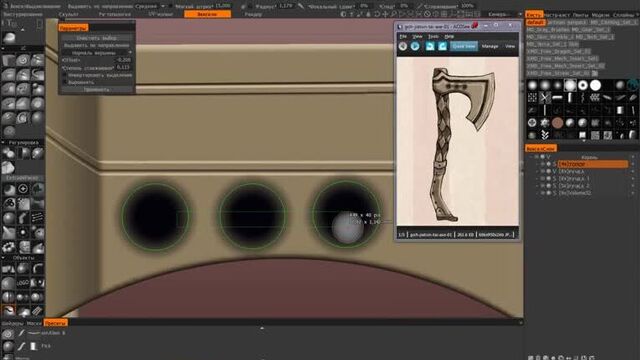Open the Рендер workspace tab

point(253,14)
